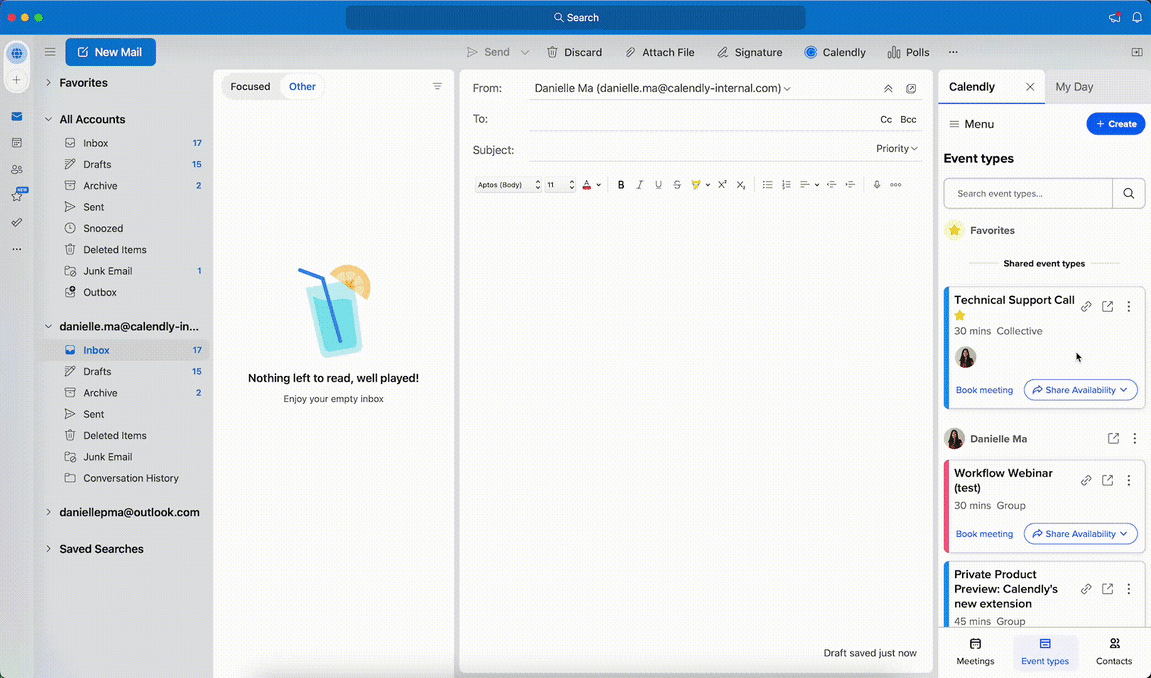Open the font color picker

pos(591,185)
